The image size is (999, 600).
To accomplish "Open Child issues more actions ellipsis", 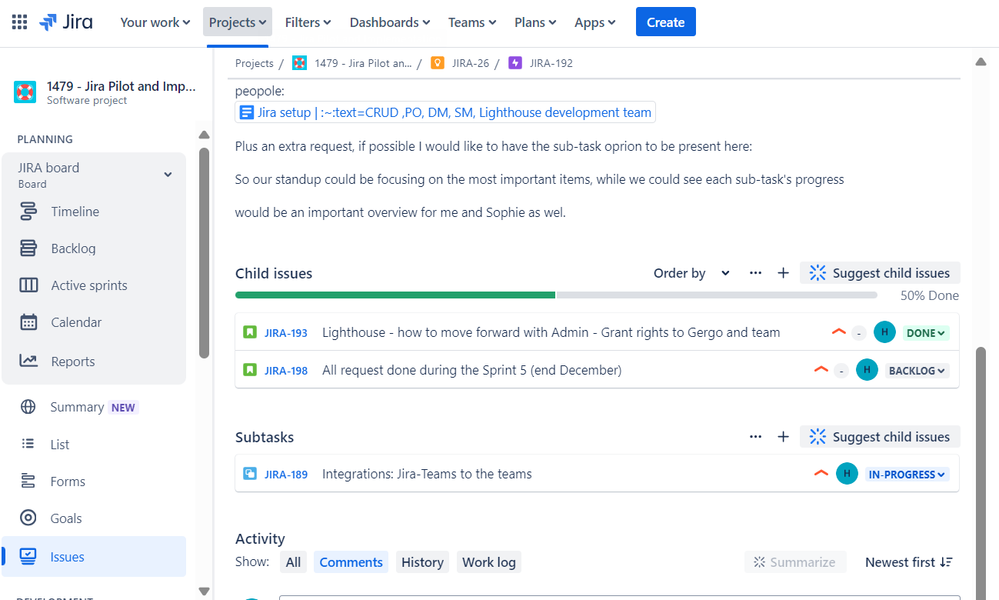I will tap(756, 273).
